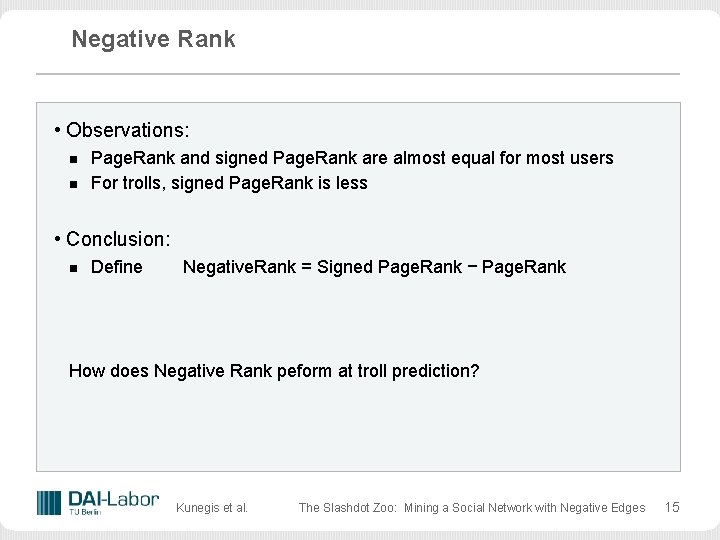
Task: Click the square bullet before "For trolls"
Action: [73, 184]
